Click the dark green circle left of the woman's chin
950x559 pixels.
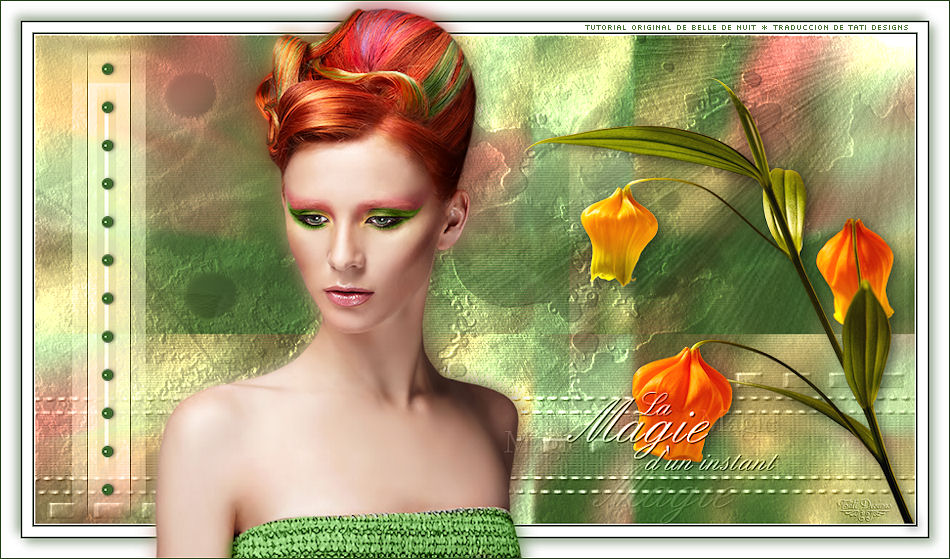point(211,295)
